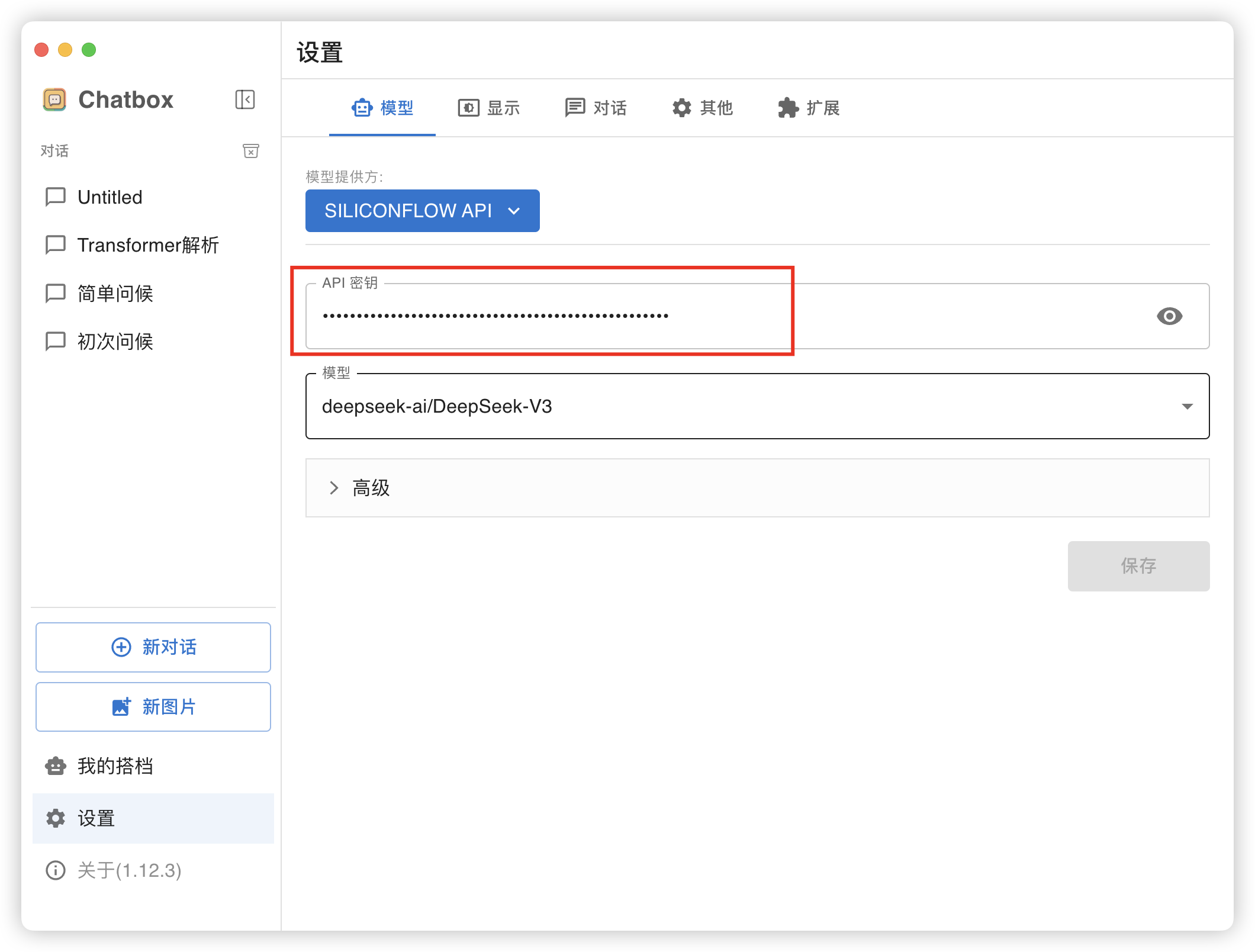Switch to the 模型 tab
The height and width of the screenshot is (952, 1255).
382,108
